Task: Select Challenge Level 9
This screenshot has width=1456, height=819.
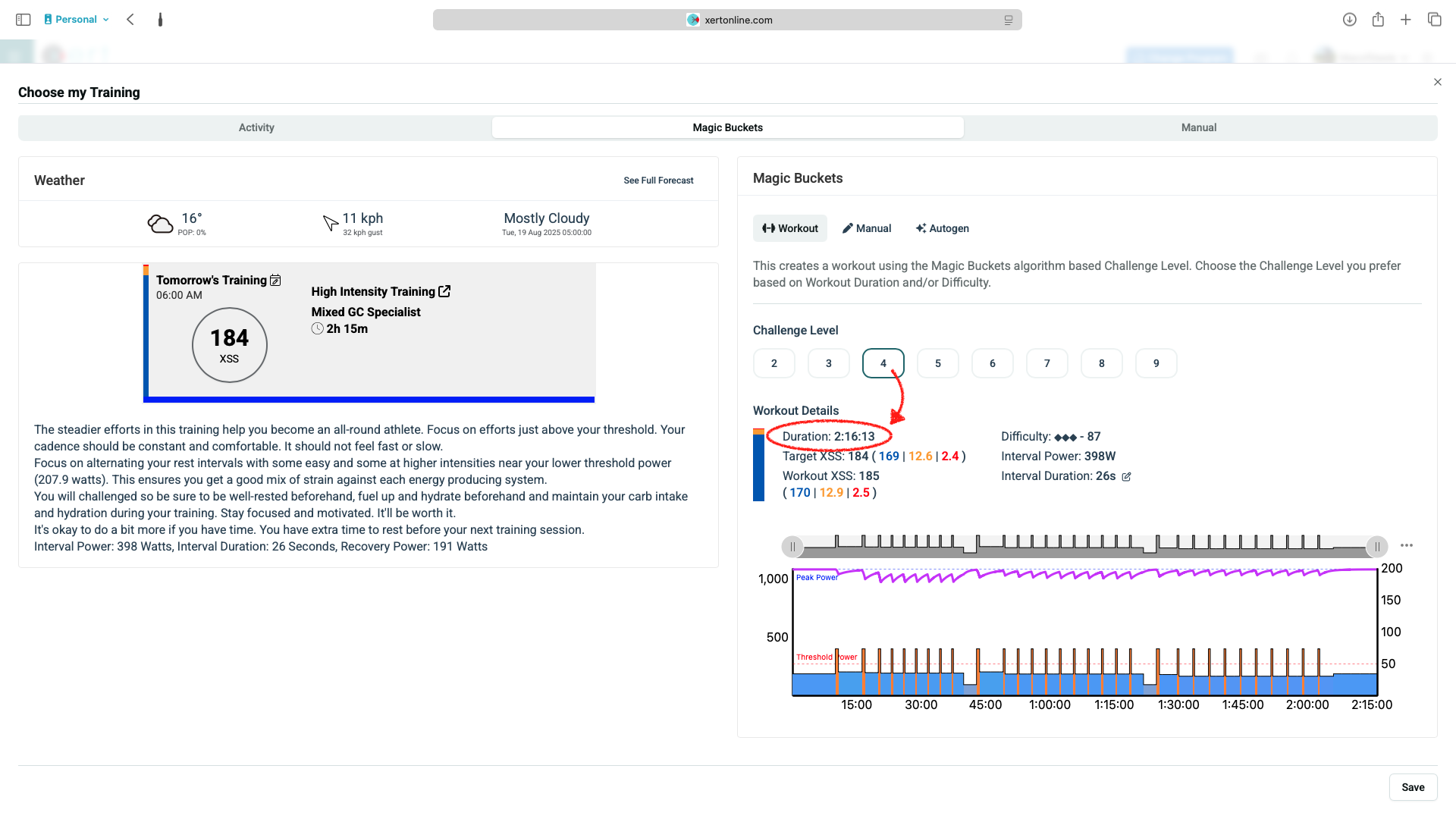Action: pyautogui.click(x=1156, y=363)
